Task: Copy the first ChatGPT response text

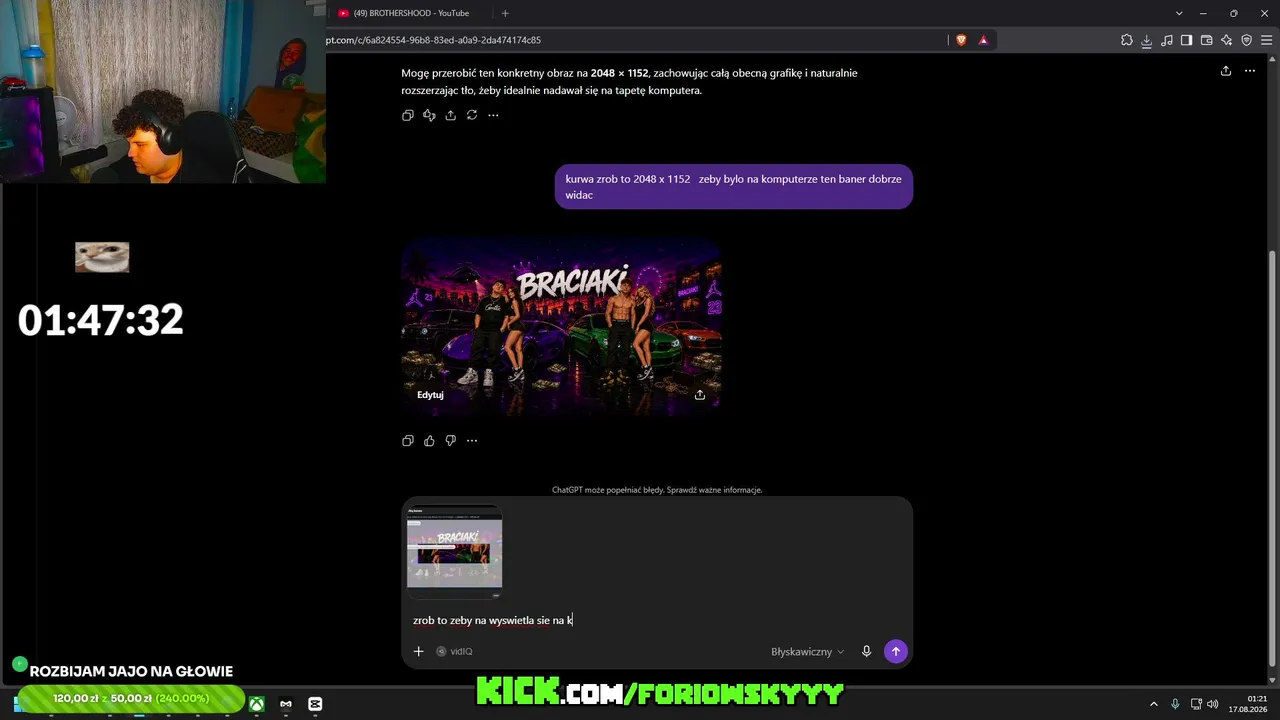Action: tap(408, 115)
